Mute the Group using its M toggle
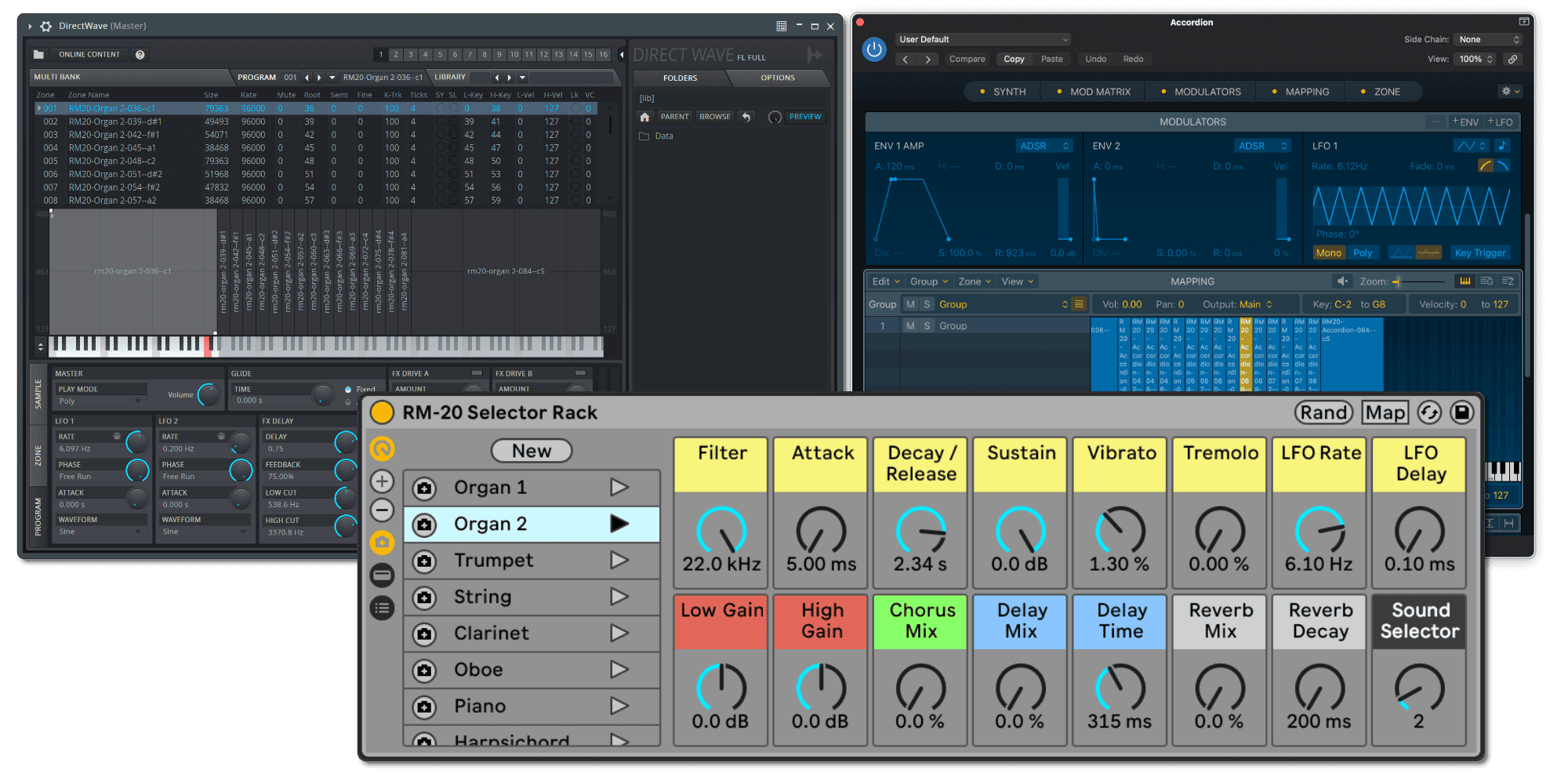The image size is (1568, 784). tap(909, 304)
